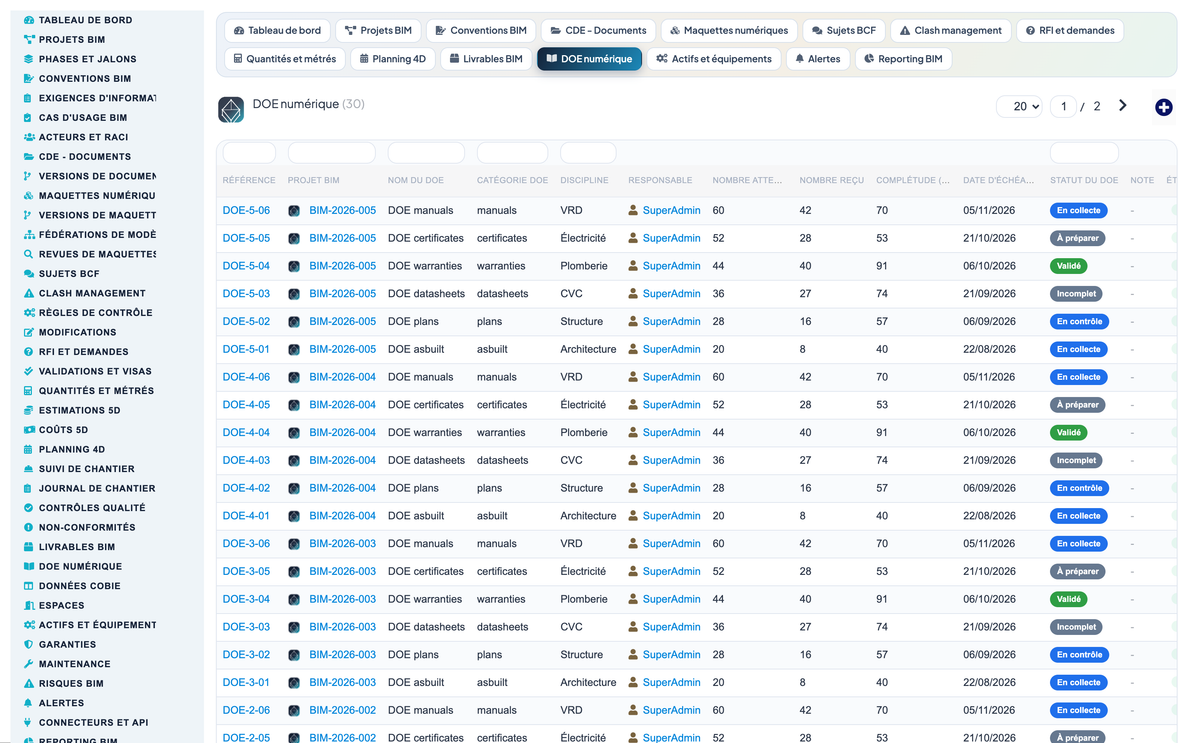Open the Reporting BIM tab
Screen dimensions: 1200x743
[x=903, y=59]
